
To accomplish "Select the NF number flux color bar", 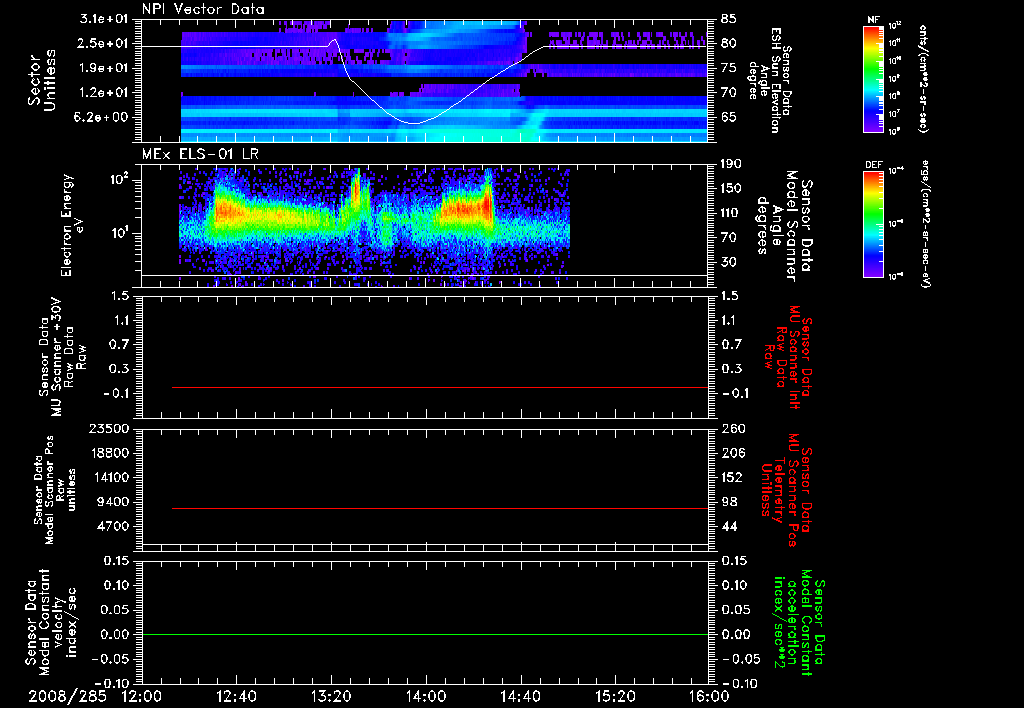I will 873,79.
